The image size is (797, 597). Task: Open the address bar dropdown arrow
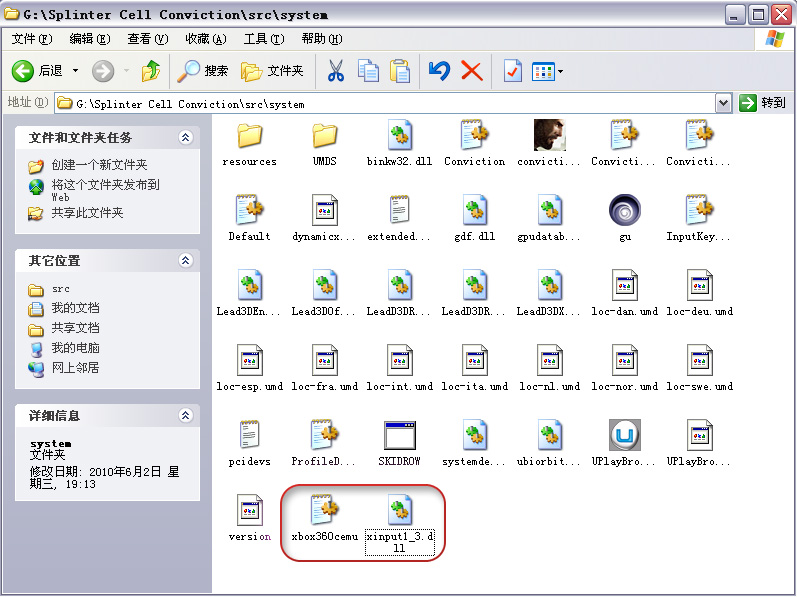click(x=724, y=103)
